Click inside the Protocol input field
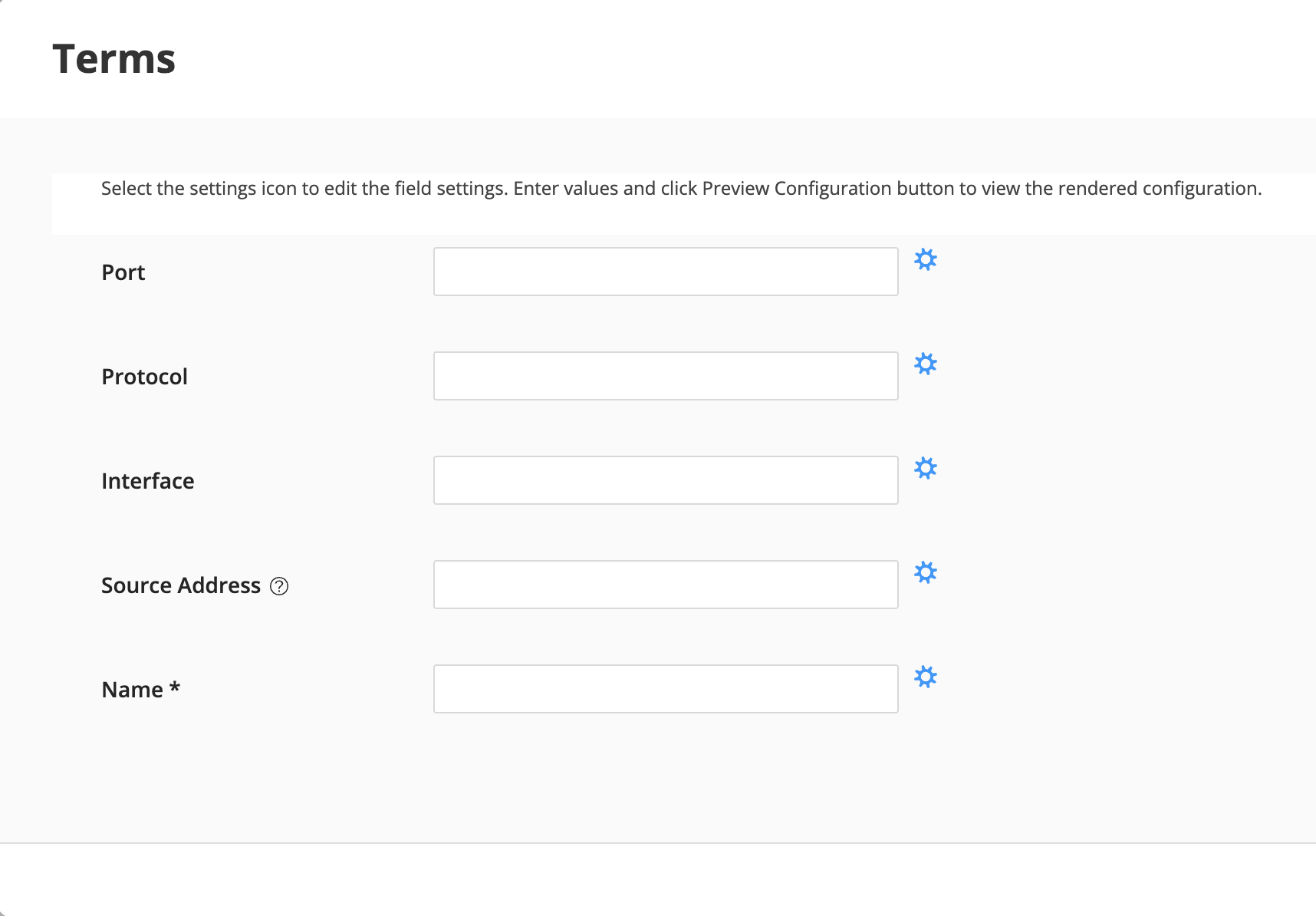Image resolution: width=1316 pixels, height=916 pixels. pos(666,375)
